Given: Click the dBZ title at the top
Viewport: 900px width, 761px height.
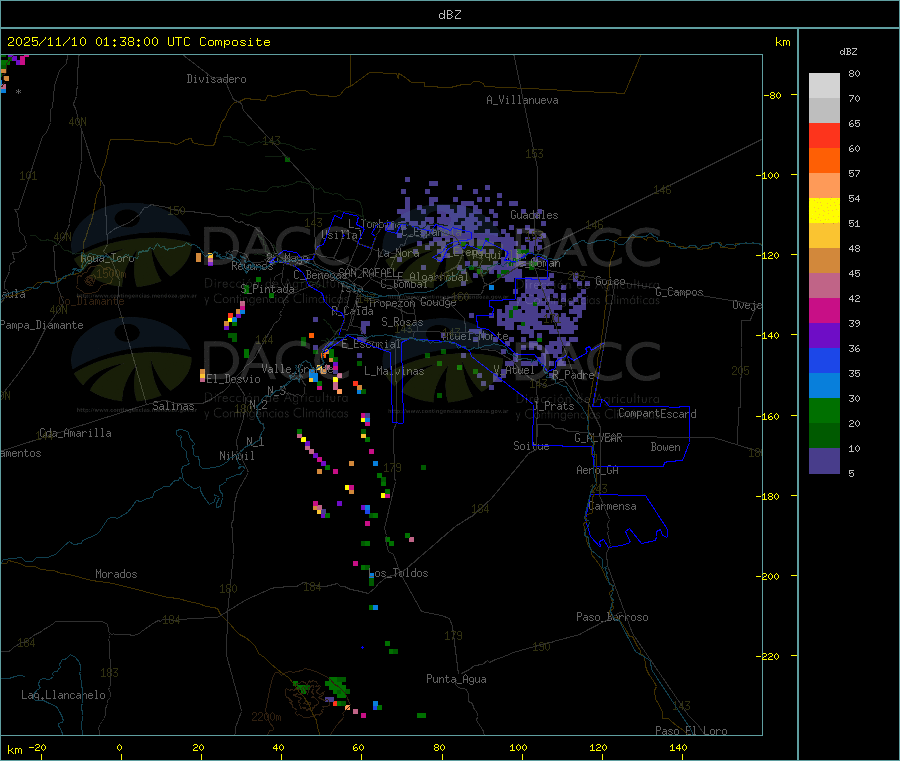Looking at the screenshot, I should 449,15.
